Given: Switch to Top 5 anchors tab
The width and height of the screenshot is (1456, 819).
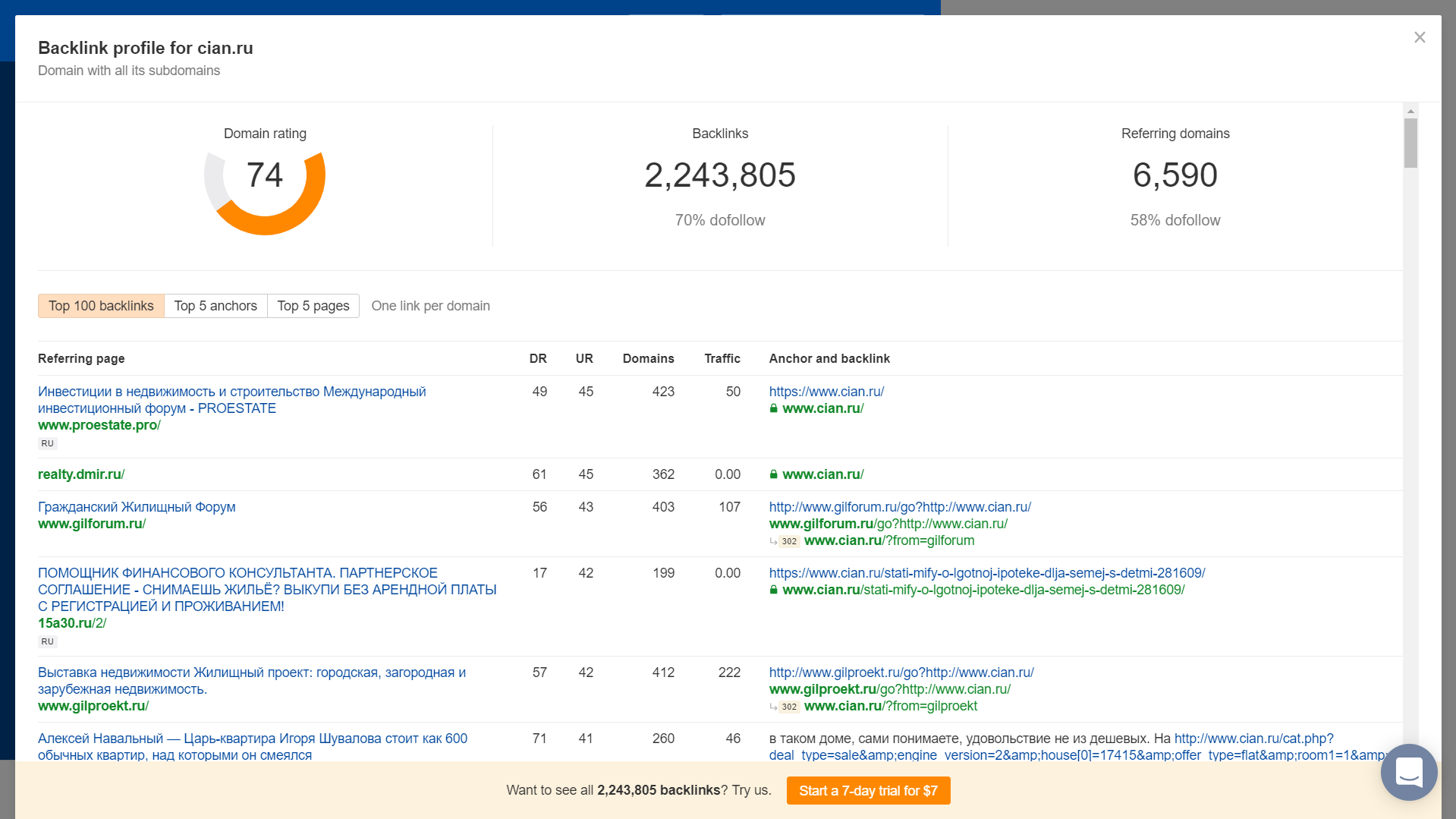Looking at the screenshot, I should [x=215, y=306].
